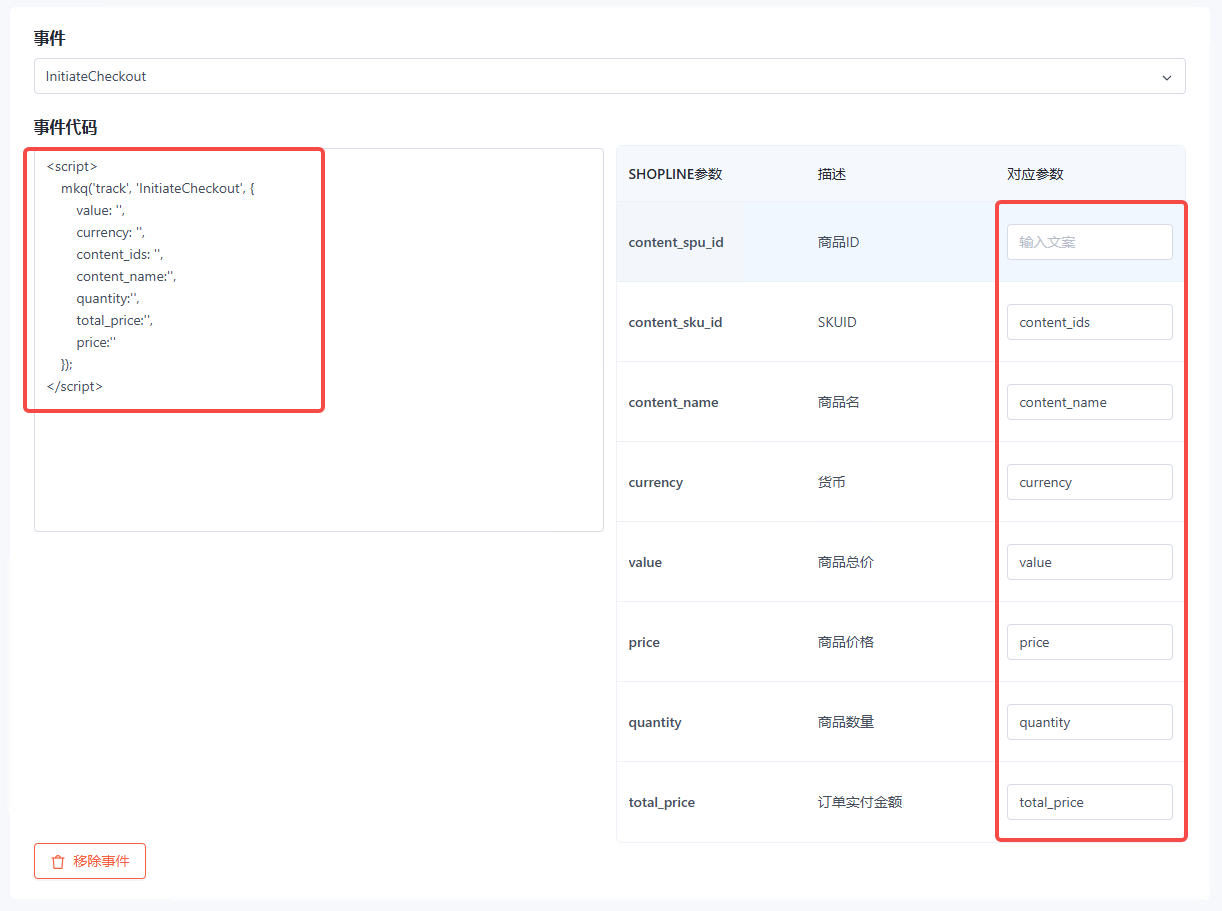Click the closing </script> tag line
The height and width of the screenshot is (911, 1222).
pyautogui.click(x=74, y=386)
